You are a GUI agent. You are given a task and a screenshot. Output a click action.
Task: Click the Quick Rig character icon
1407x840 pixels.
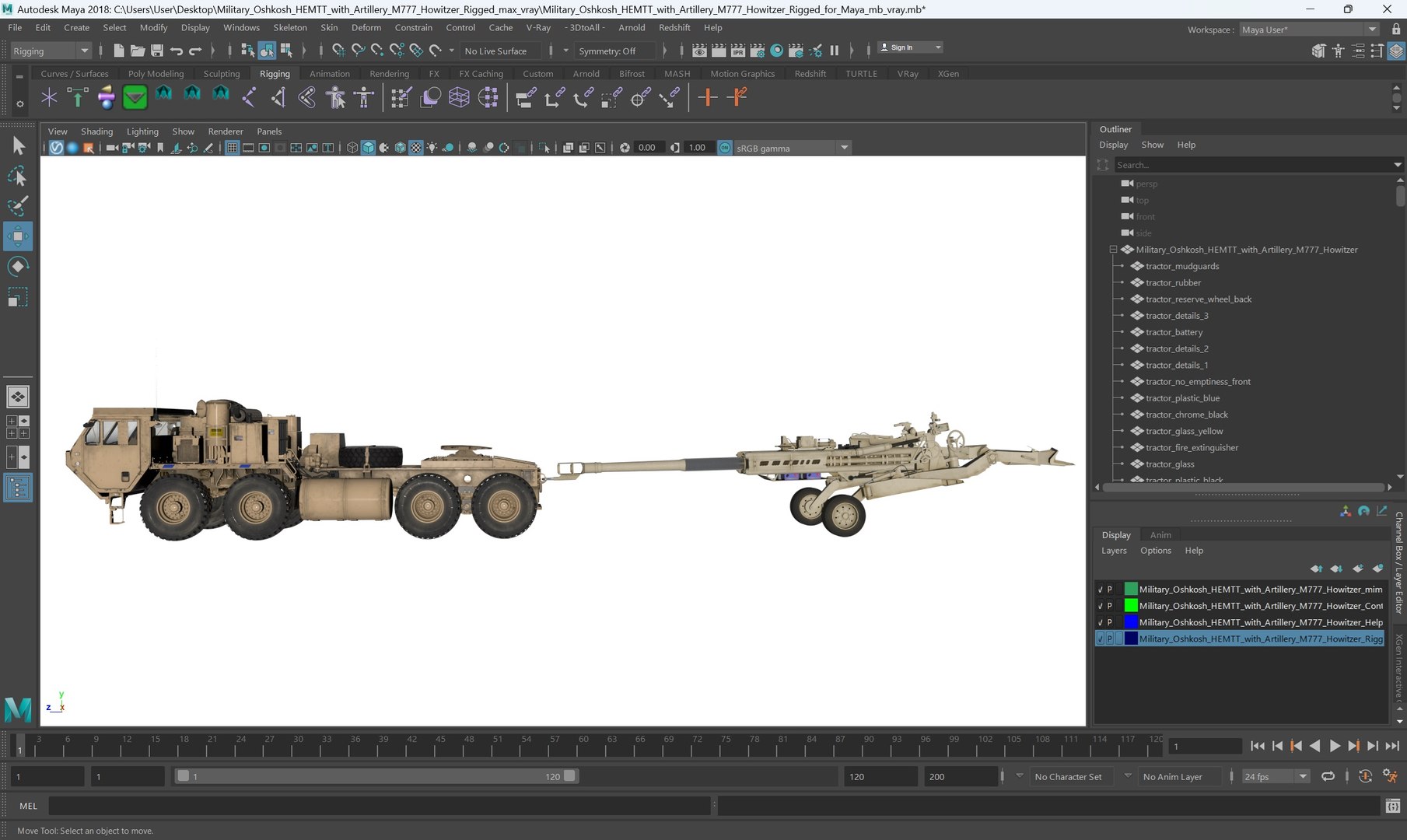(x=335, y=97)
